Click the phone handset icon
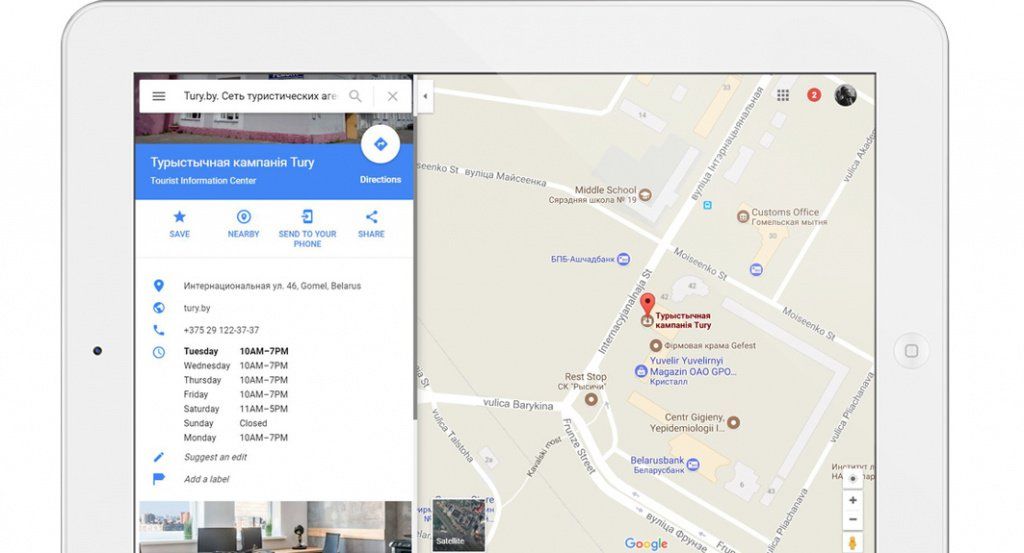Screen dimensions: 1024x553 [x=159, y=330]
